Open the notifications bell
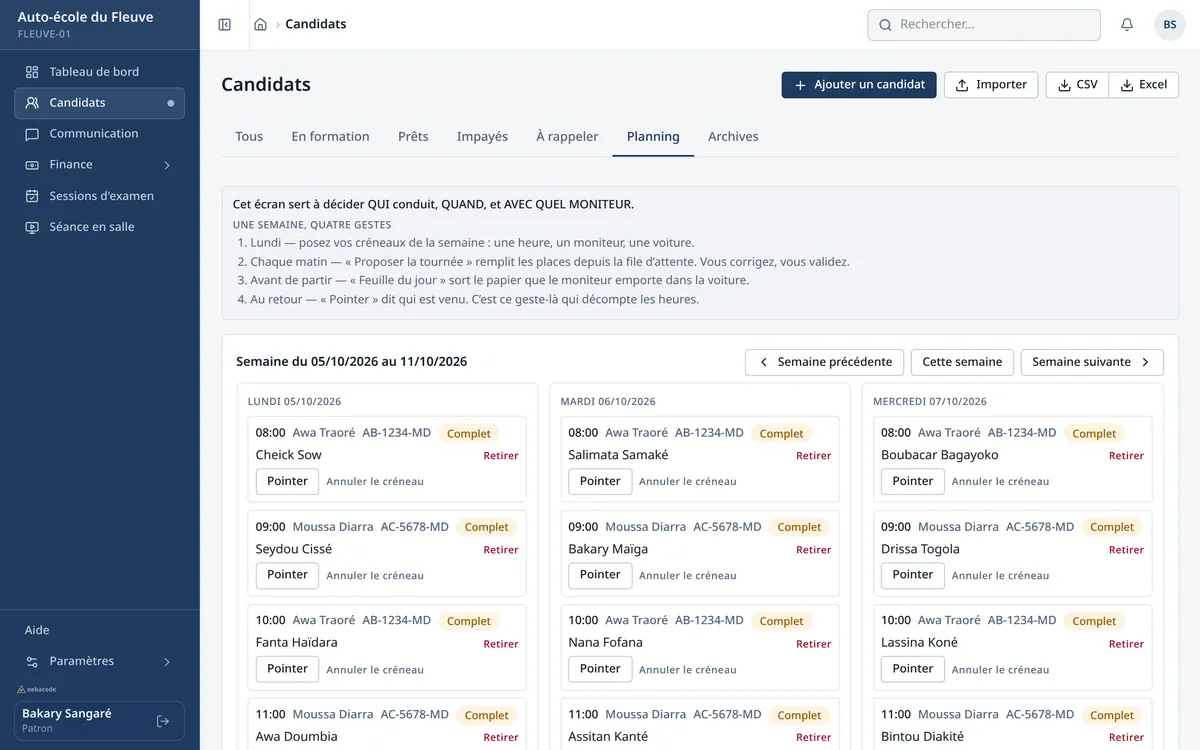 1127,25
